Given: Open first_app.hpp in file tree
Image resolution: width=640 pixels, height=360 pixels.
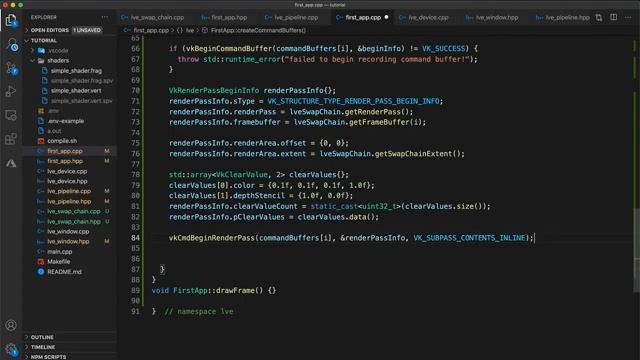Looking at the screenshot, I should (x=65, y=161).
